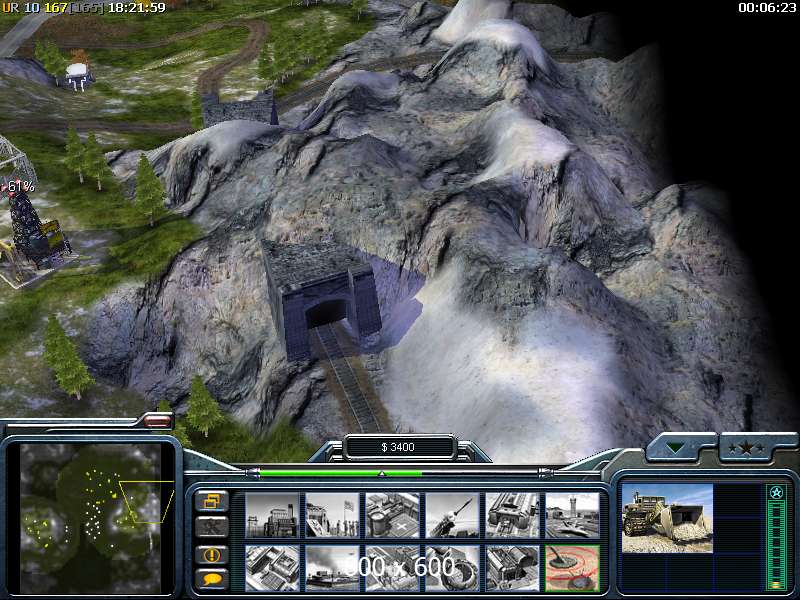Click the yellow viewport outline on minimap
Image resolution: width=800 pixels, height=600 pixels.
(146, 502)
